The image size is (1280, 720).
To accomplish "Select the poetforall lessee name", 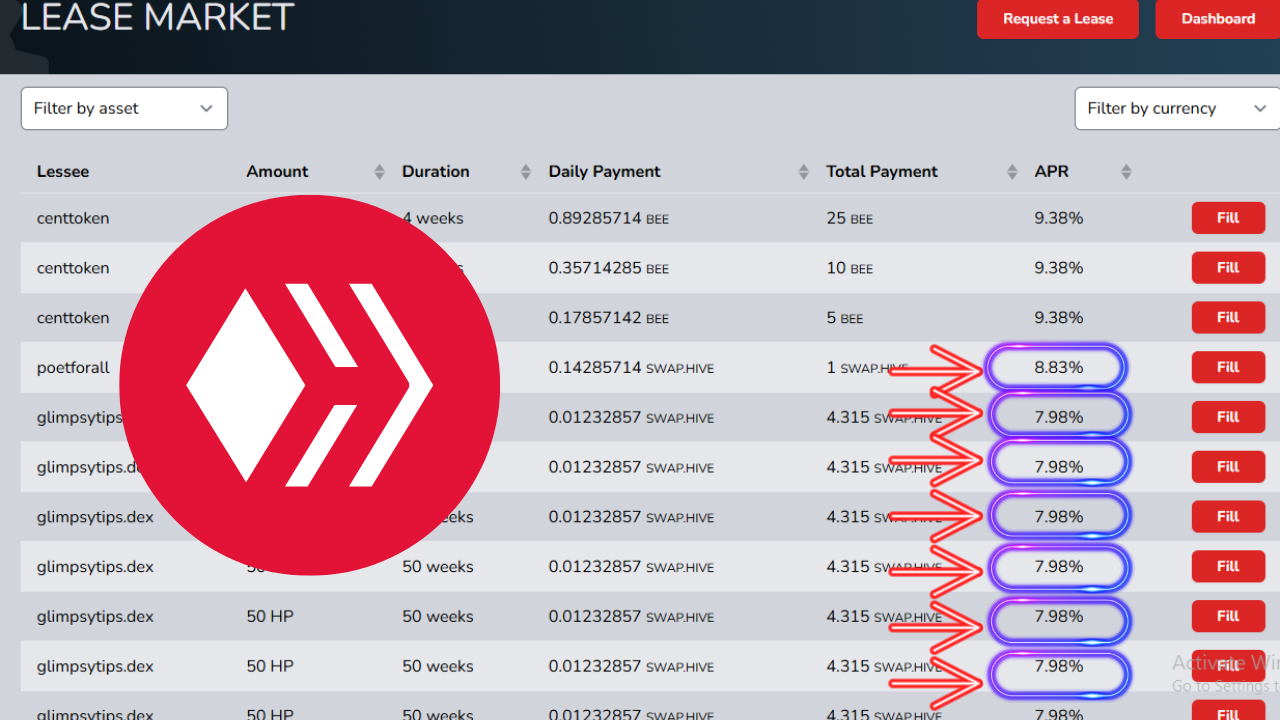I will pos(73,368).
